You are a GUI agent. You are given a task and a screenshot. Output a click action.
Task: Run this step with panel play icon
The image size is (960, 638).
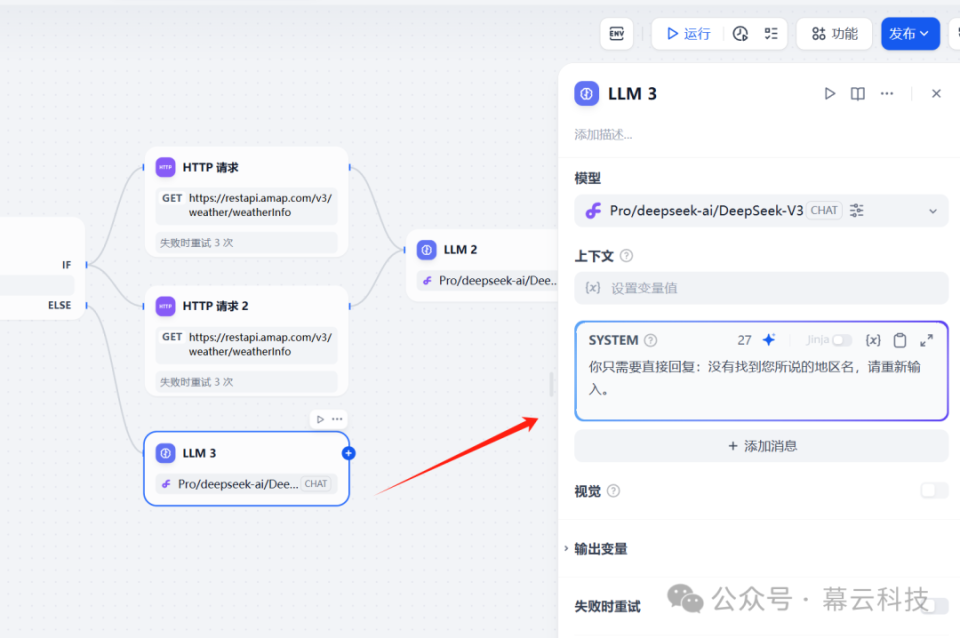click(830, 94)
